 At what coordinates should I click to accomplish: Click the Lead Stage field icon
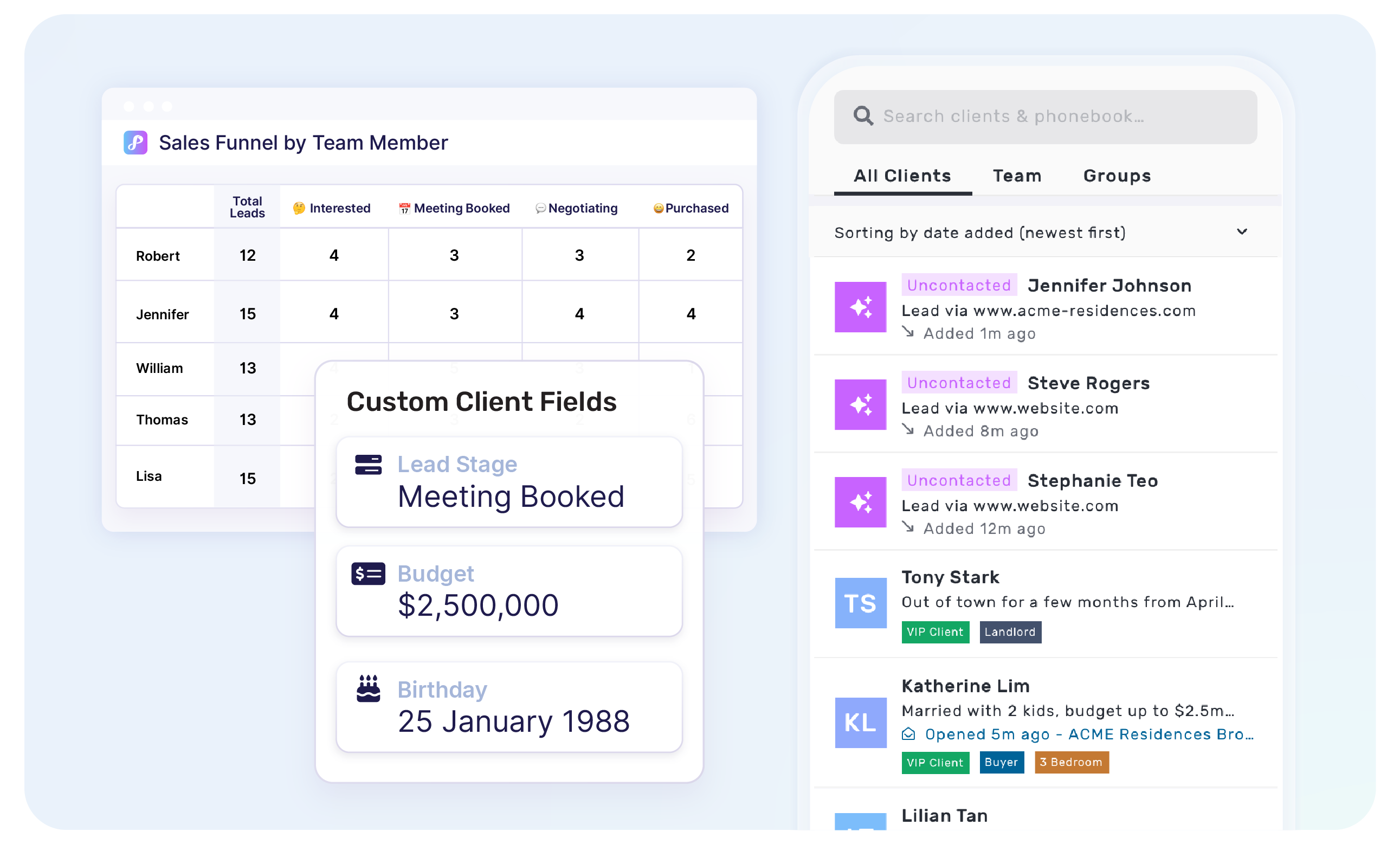coord(368,465)
